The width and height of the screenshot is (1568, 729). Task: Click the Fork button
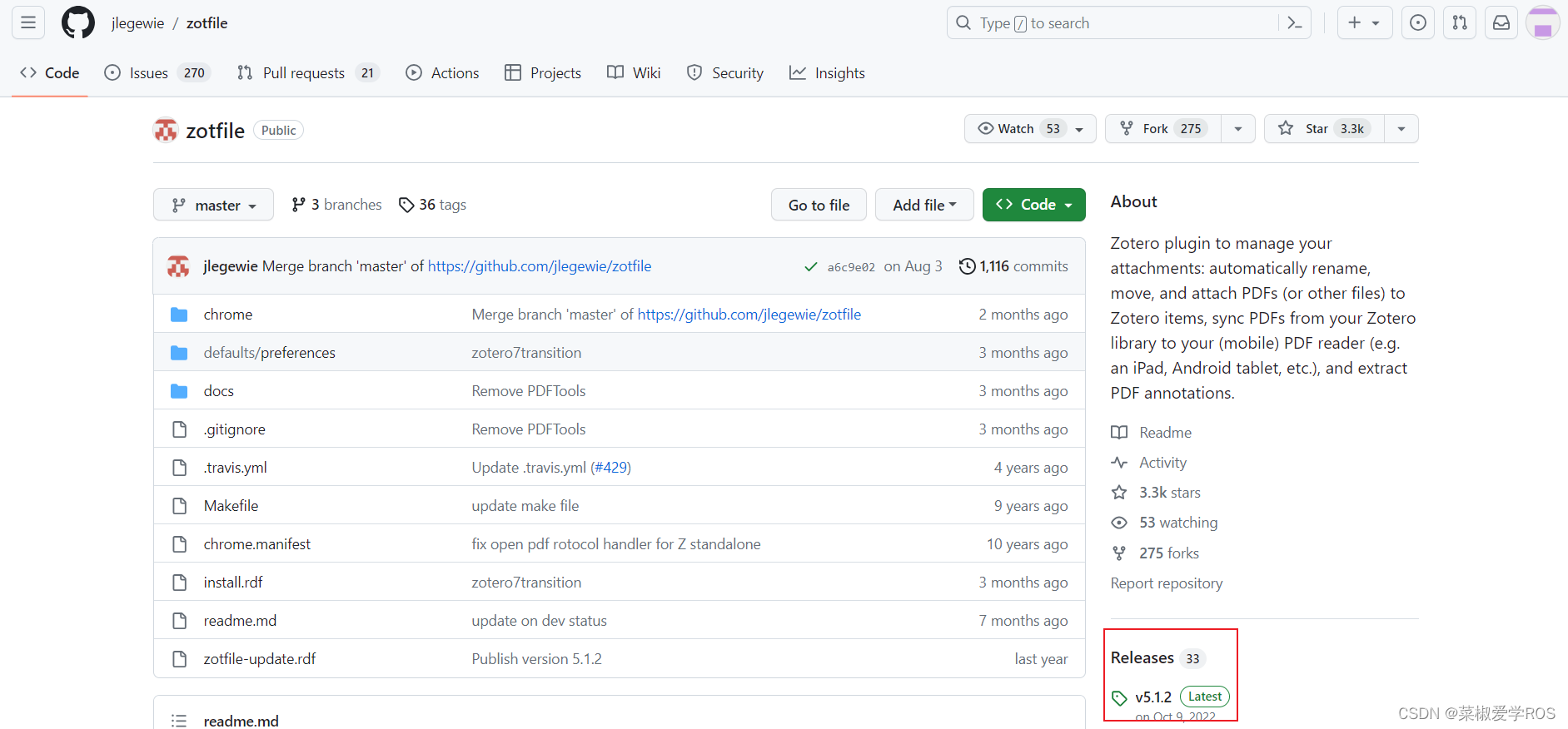(x=1163, y=129)
